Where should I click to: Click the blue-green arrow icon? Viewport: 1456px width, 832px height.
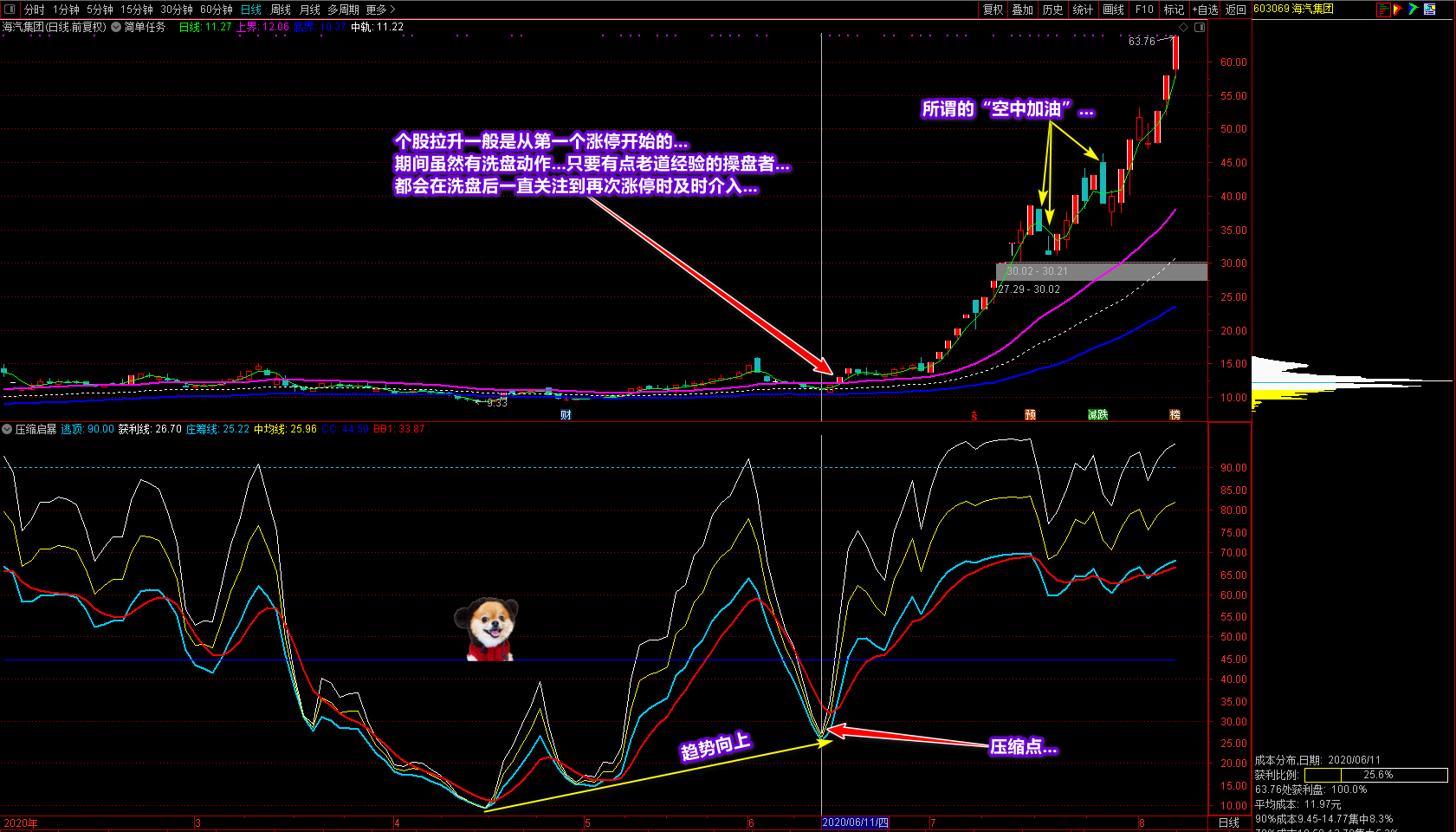(1414, 10)
